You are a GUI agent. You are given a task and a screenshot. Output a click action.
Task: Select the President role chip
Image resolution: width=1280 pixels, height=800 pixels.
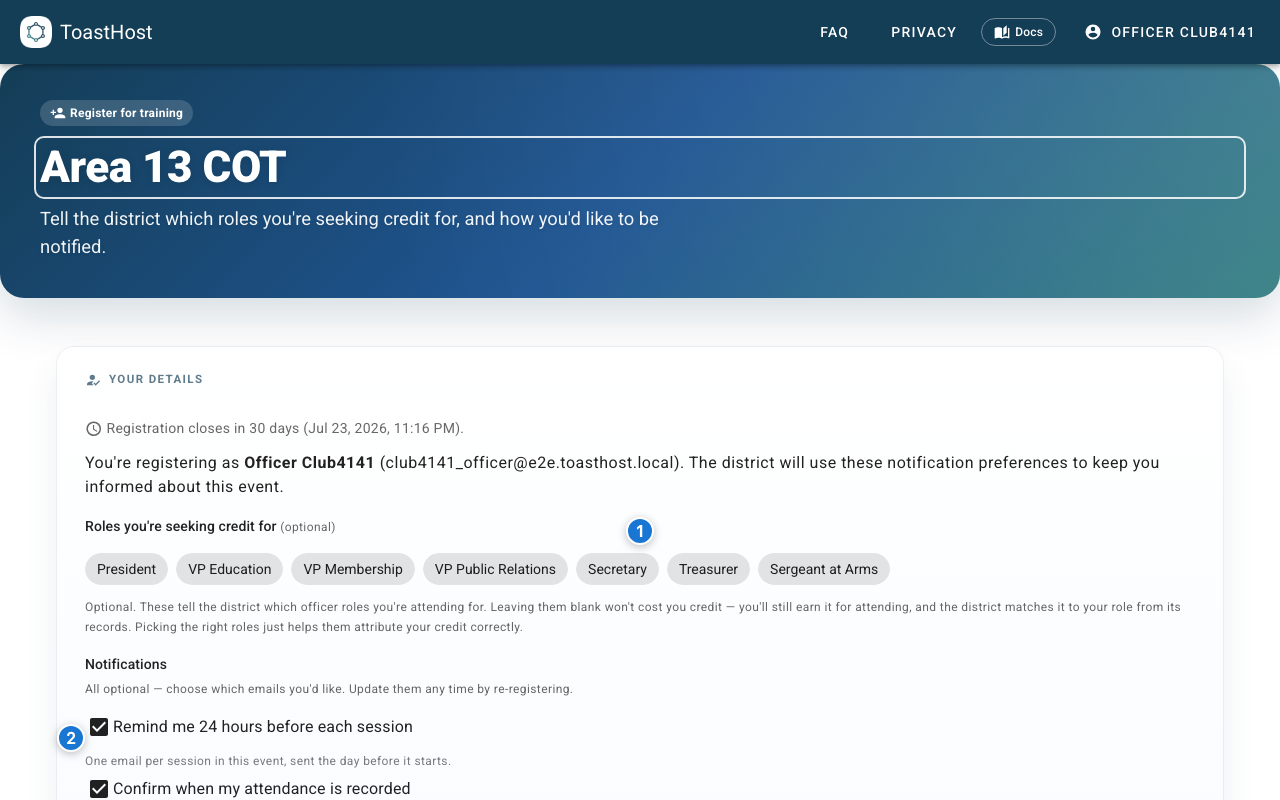click(126, 569)
